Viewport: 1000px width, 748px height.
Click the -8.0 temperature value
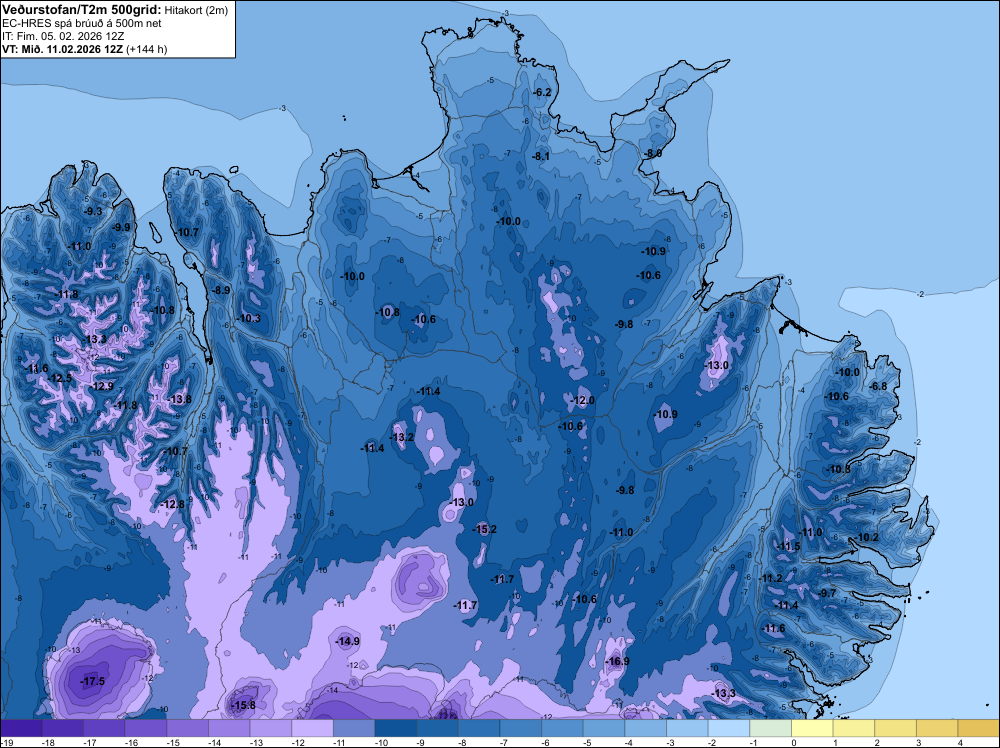click(x=653, y=153)
